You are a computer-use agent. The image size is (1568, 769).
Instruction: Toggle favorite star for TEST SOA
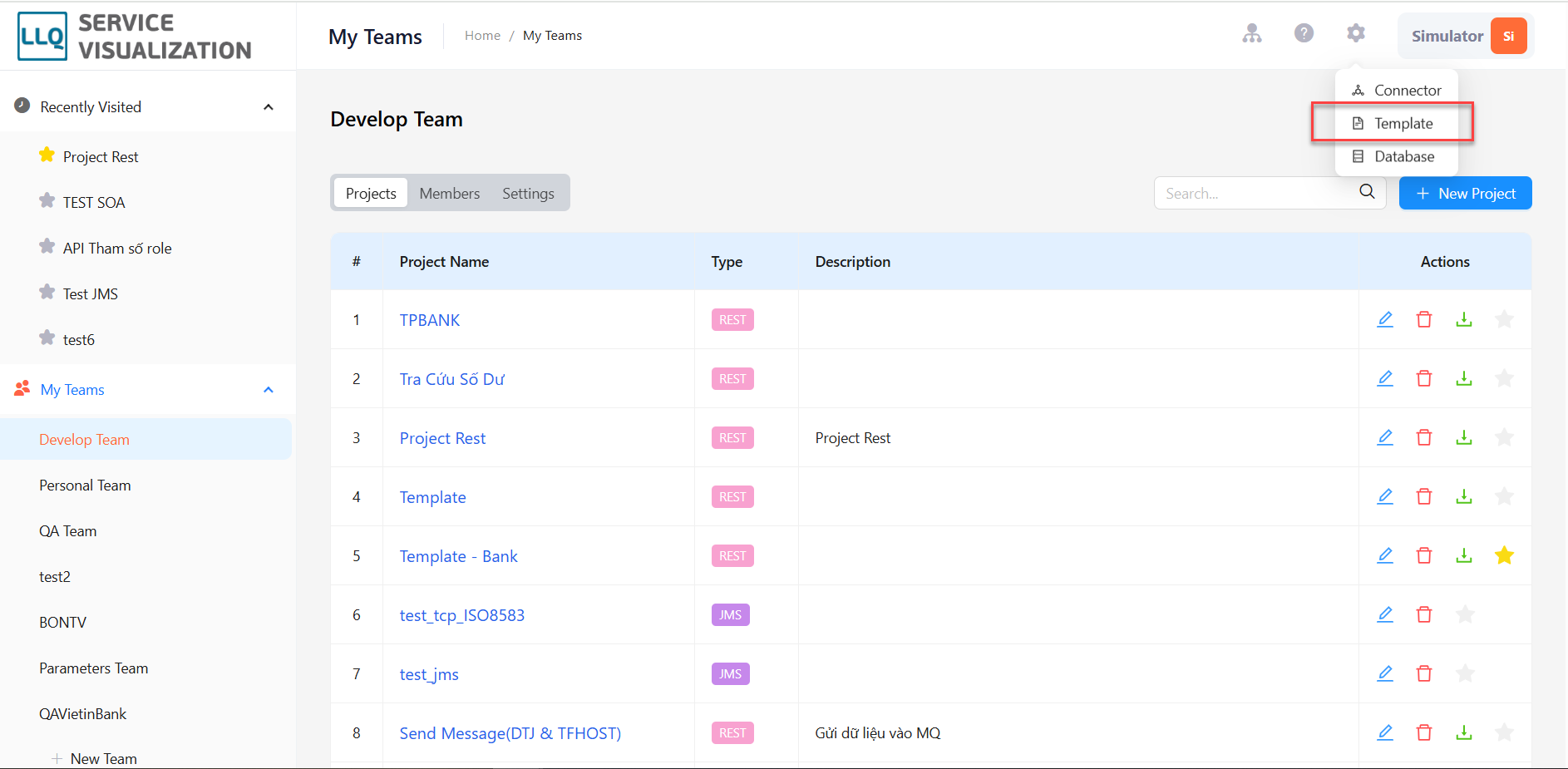click(x=47, y=201)
